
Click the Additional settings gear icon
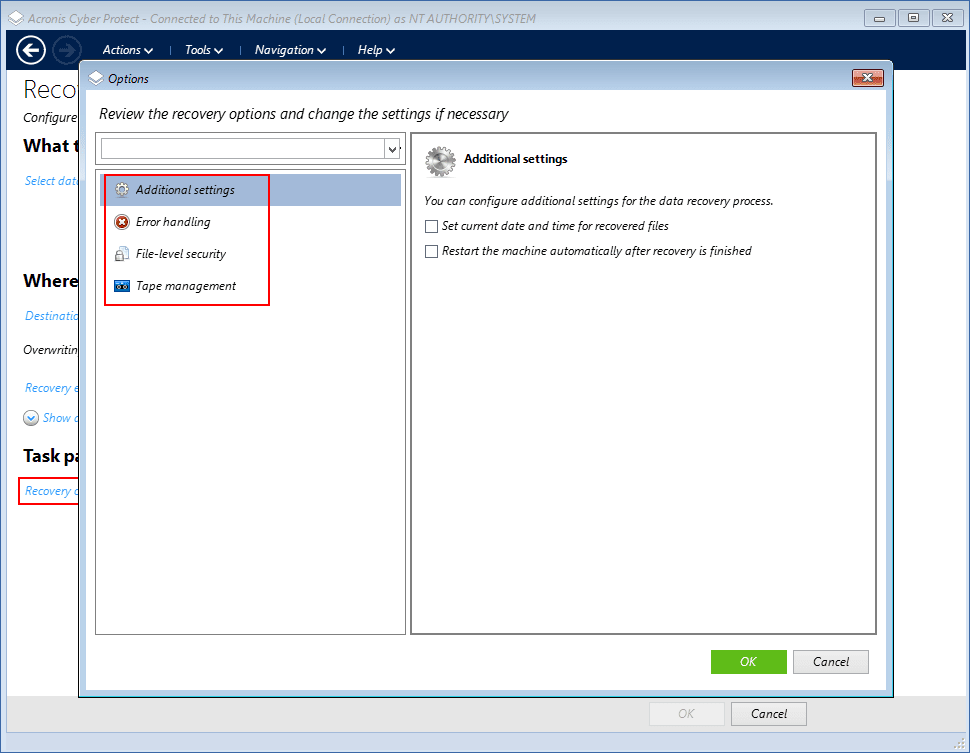122,190
